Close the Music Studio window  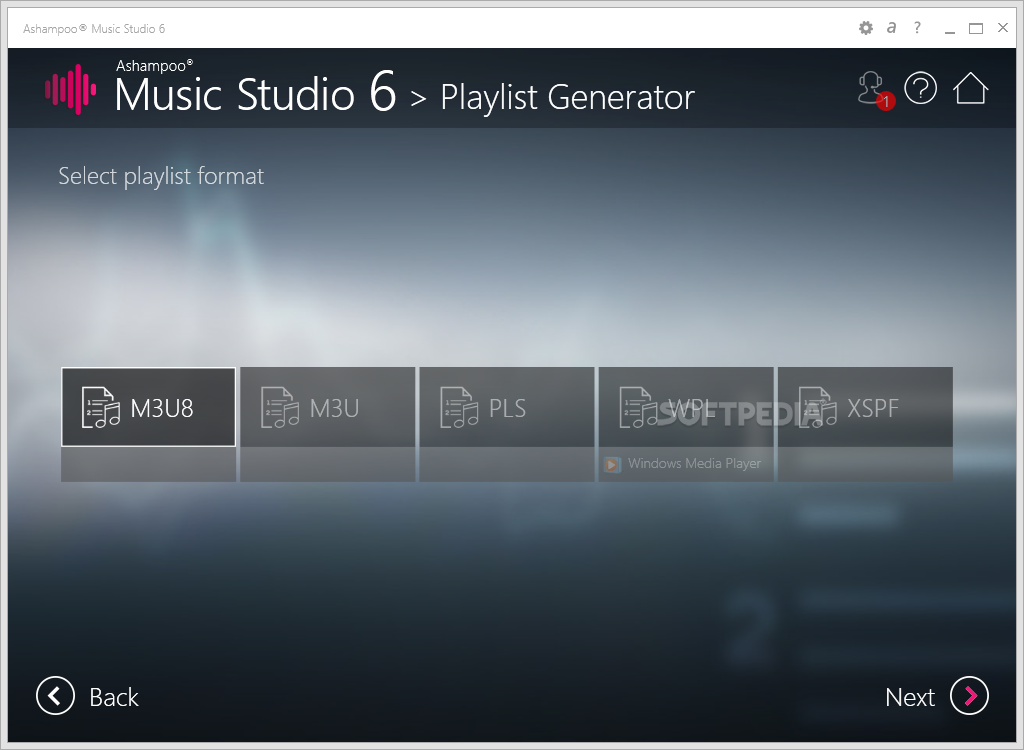click(1003, 27)
